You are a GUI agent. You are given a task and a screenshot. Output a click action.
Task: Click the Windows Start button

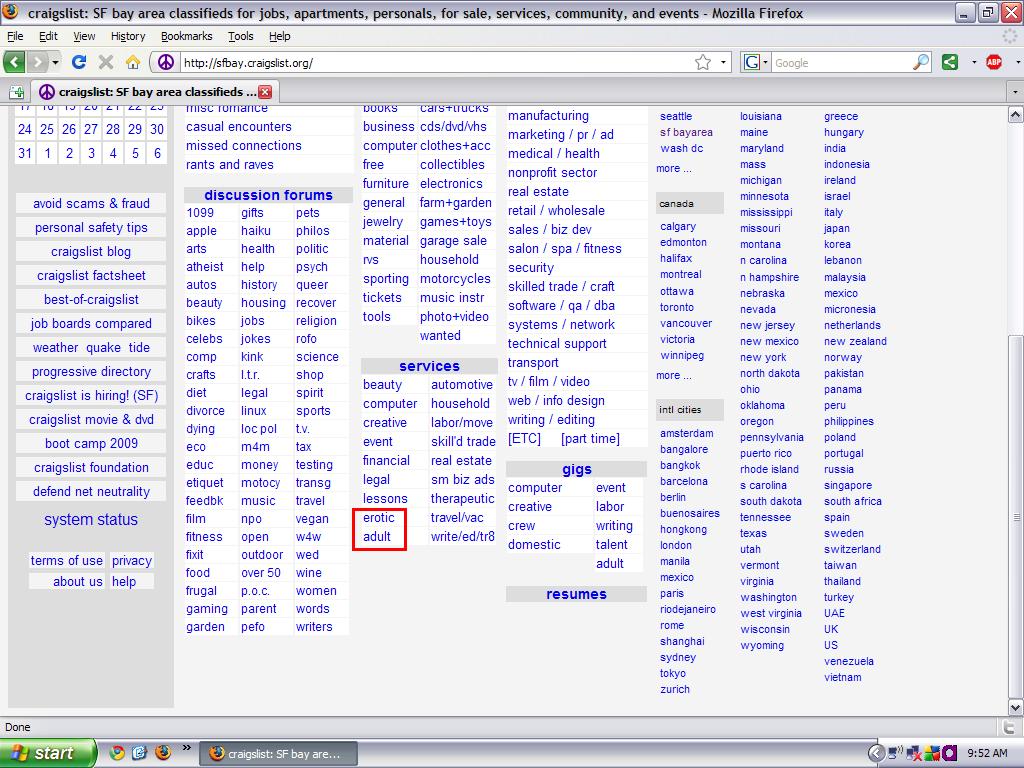point(48,753)
